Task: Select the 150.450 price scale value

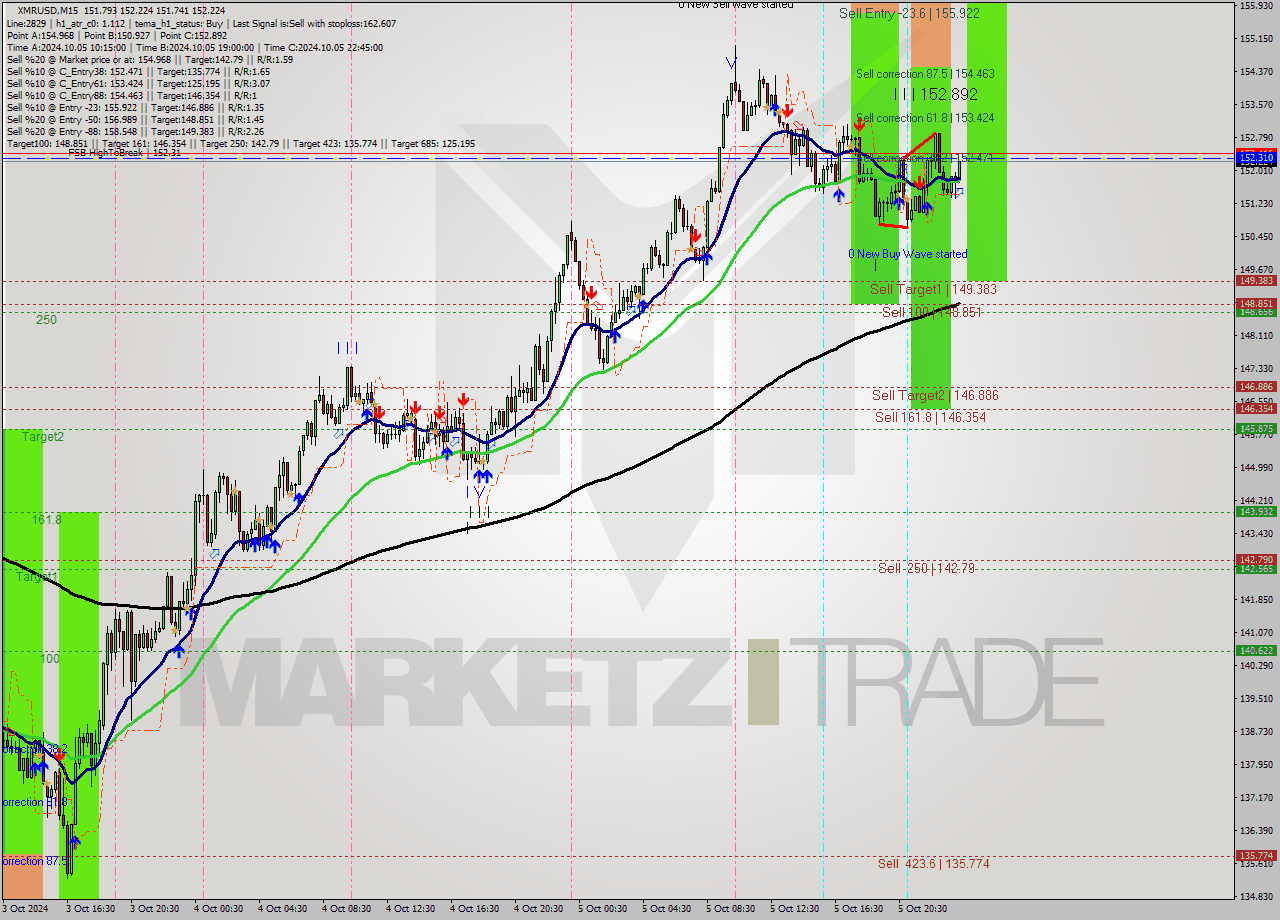Action: (x=1256, y=237)
